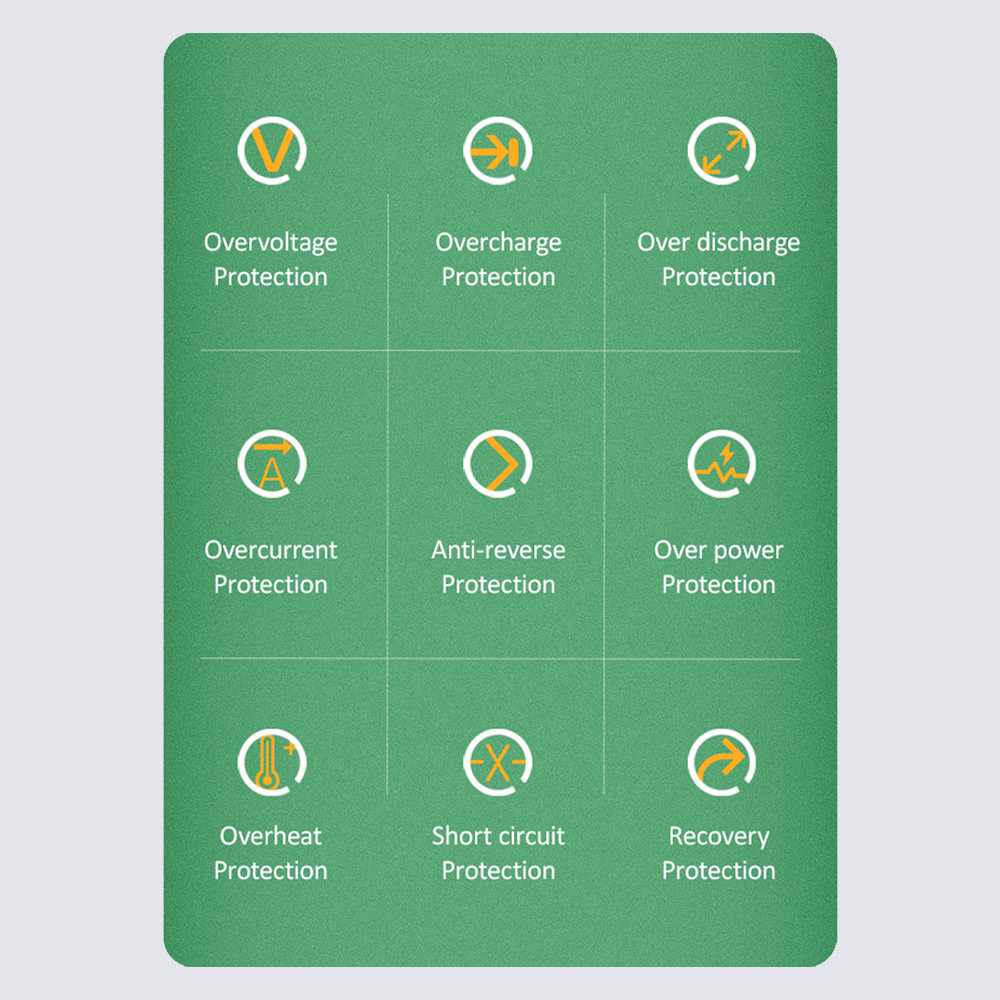Viewport: 1000px width, 1000px height.
Task: Click the Over discharge Protection label
Action: [x=718, y=260]
